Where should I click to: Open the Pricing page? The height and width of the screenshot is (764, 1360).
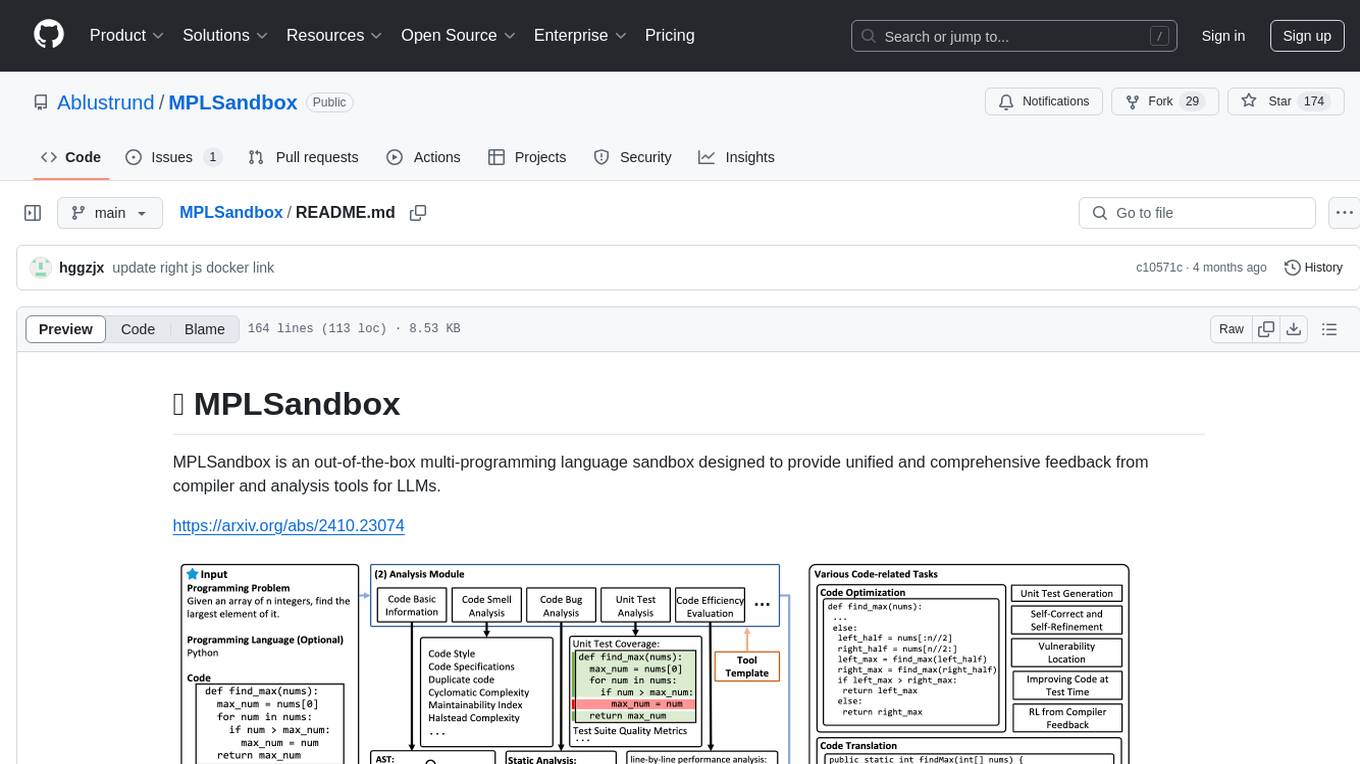click(670, 35)
